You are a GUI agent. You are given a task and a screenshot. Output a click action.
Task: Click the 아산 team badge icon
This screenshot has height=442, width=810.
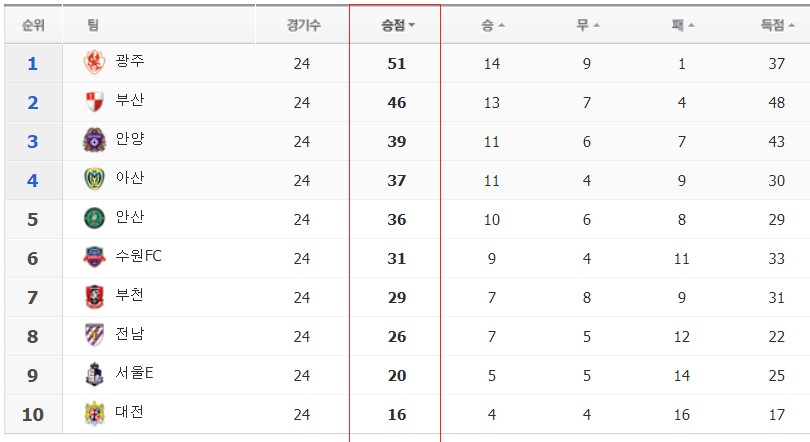95,179
